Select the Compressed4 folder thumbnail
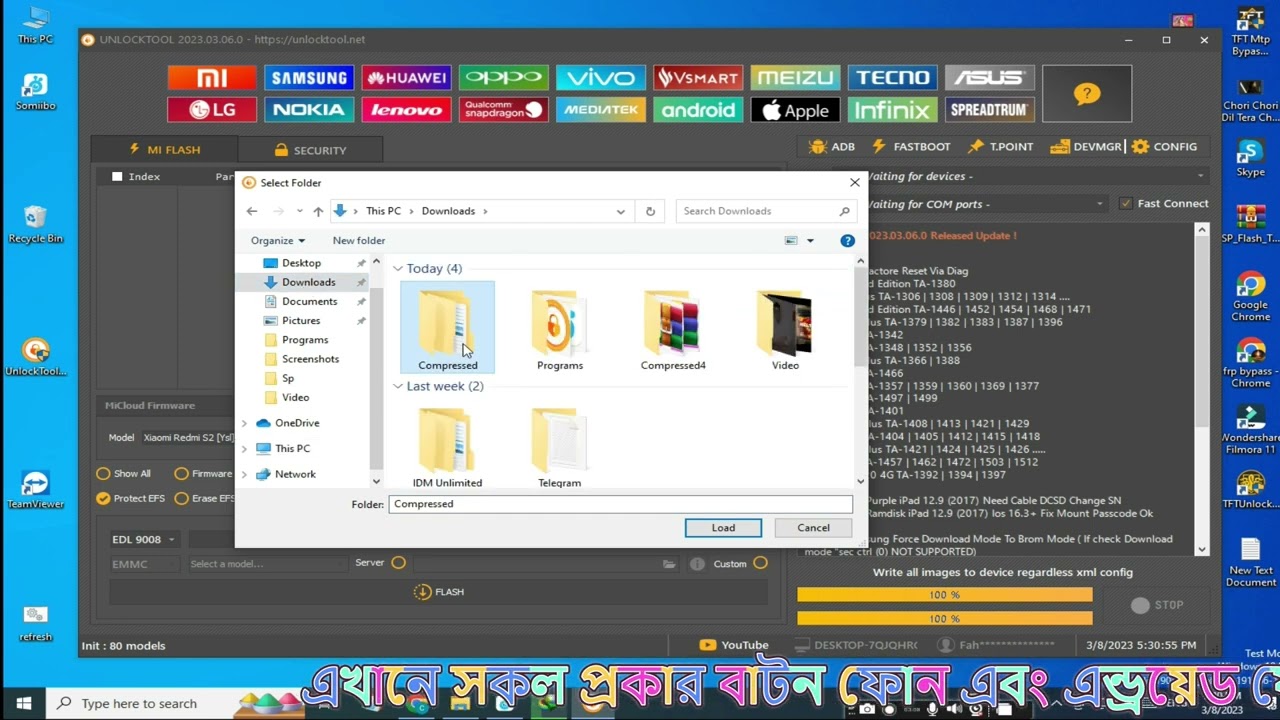The width and height of the screenshot is (1280, 720). 673,330
